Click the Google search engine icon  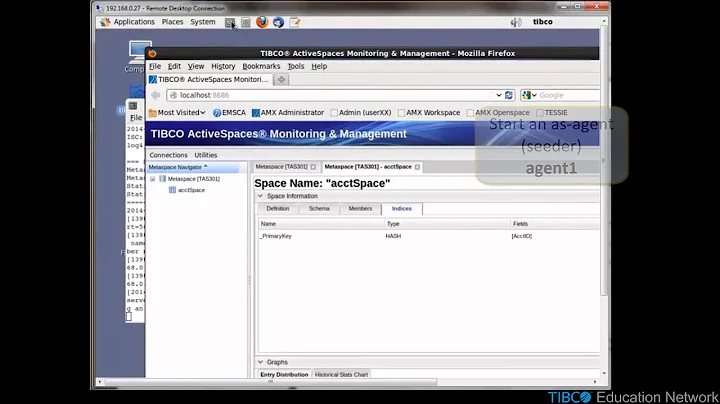[527, 95]
